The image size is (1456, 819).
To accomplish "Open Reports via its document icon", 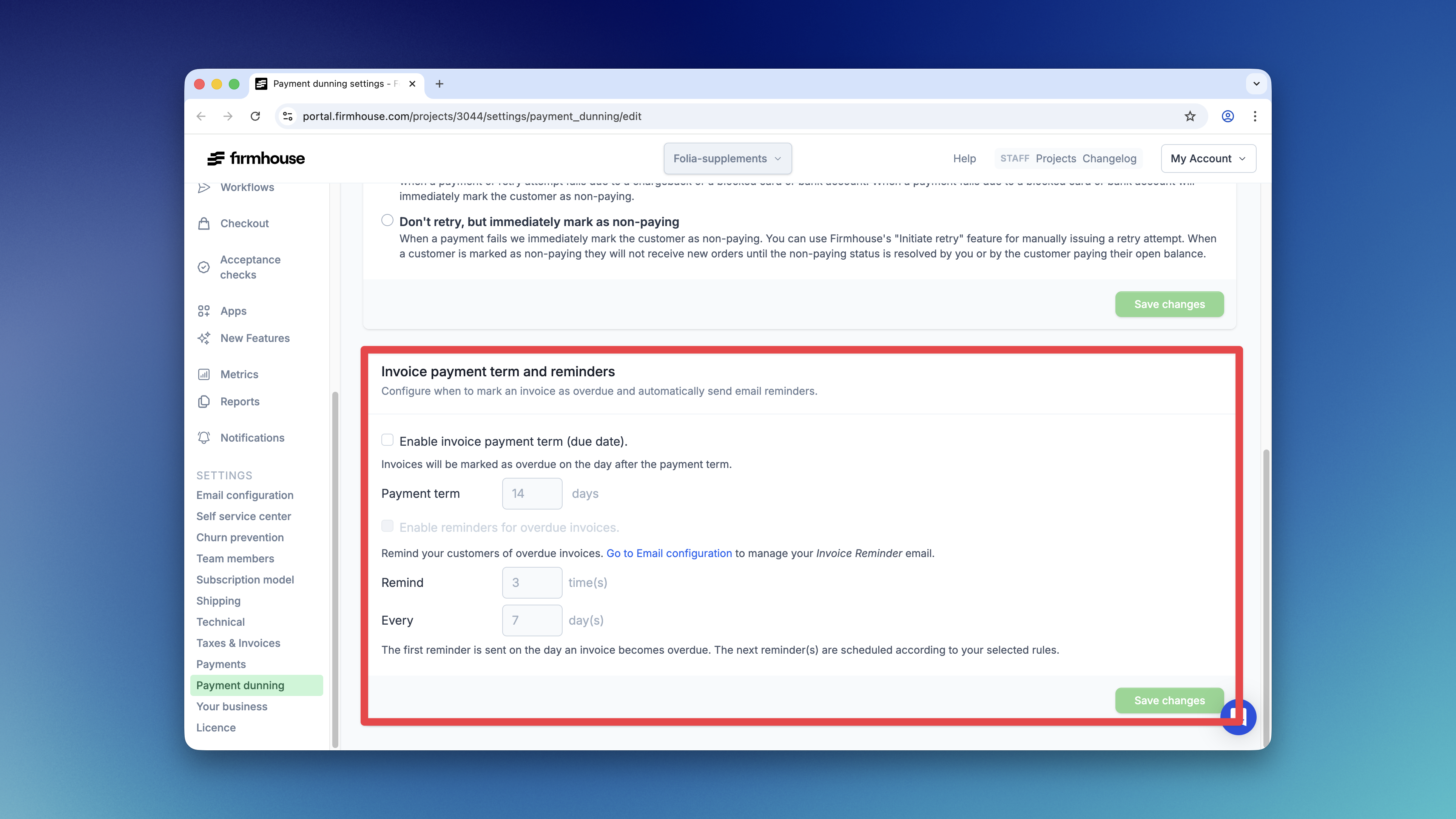I will point(205,401).
